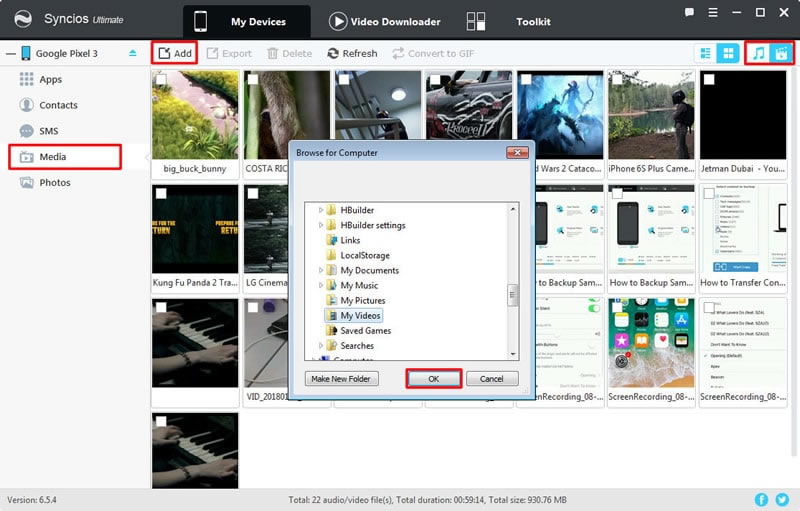Image resolution: width=800 pixels, height=511 pixels.
Task: Select the iPhone home screen ScreenRecording thumbnail
Action: (652, 343)
